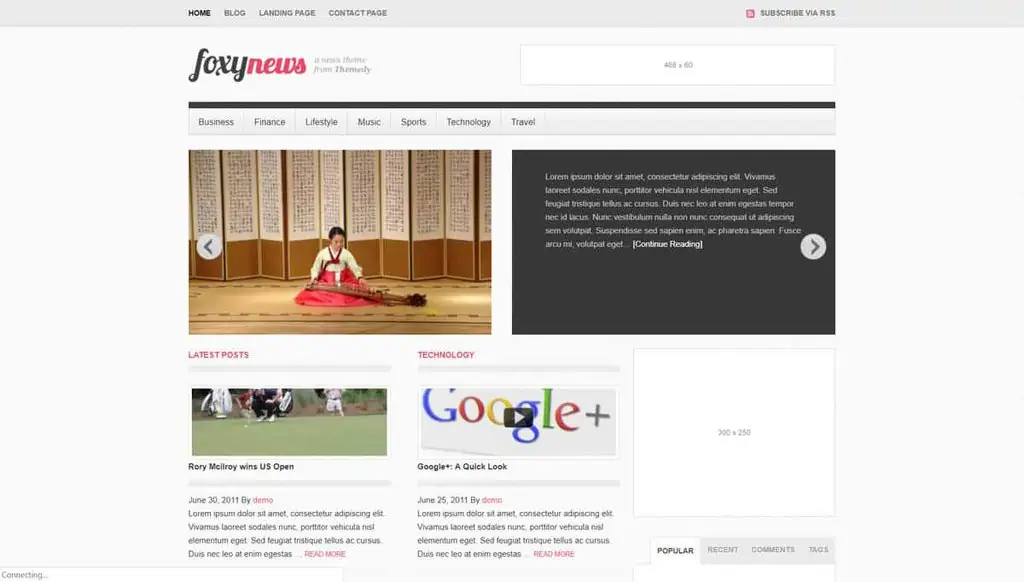Open the Blog menu item
The height and width of the screenshot is (582, 1024).
click(234, 13)
